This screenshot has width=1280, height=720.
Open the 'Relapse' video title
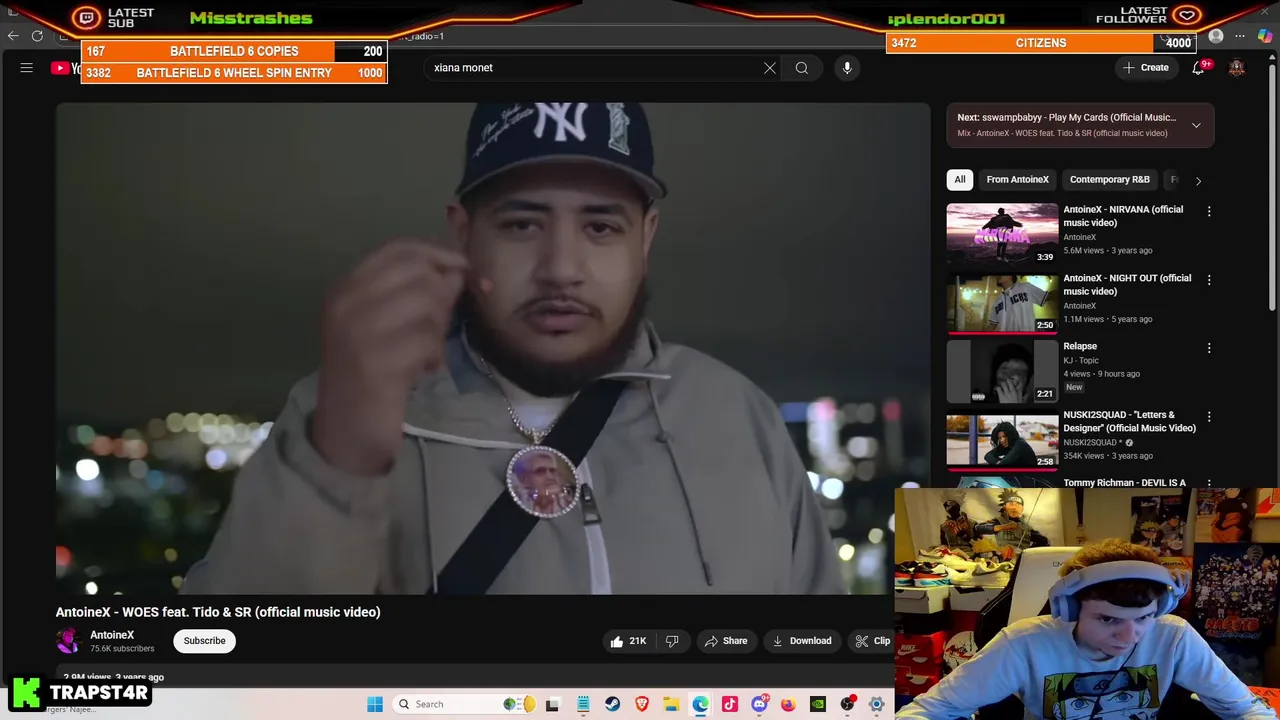[x=1080, y=346]
